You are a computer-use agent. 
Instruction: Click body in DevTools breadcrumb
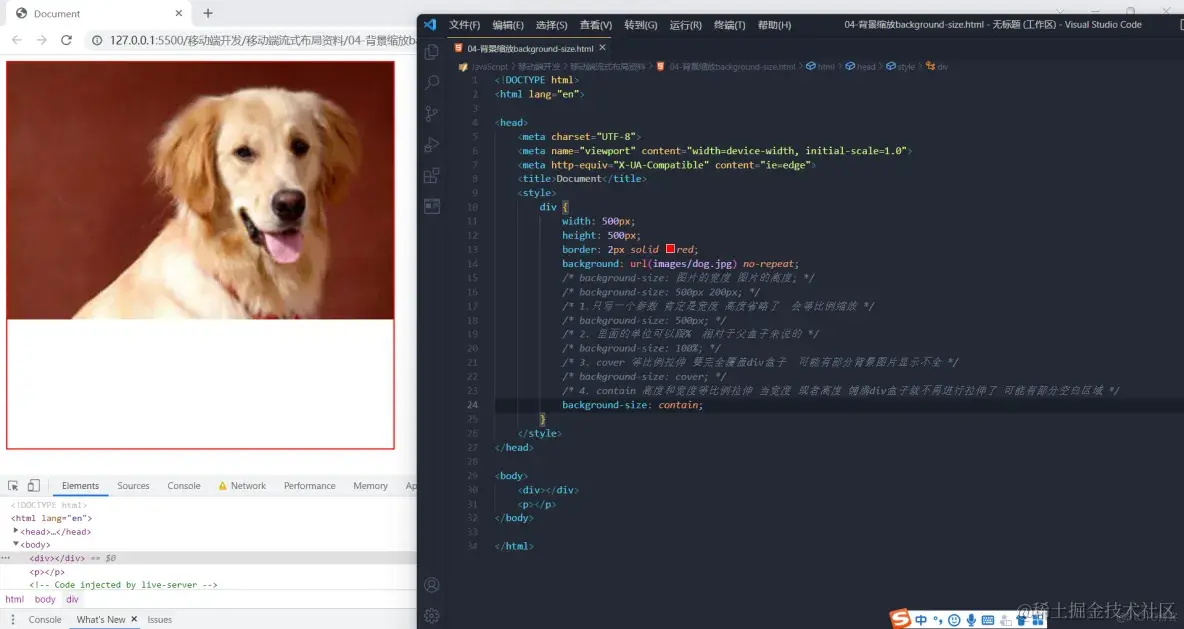[45, 600]
